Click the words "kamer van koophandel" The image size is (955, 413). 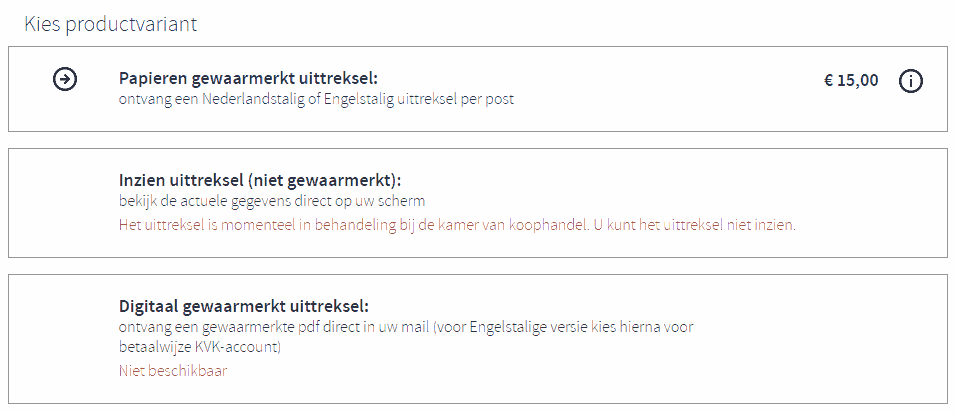523,225
